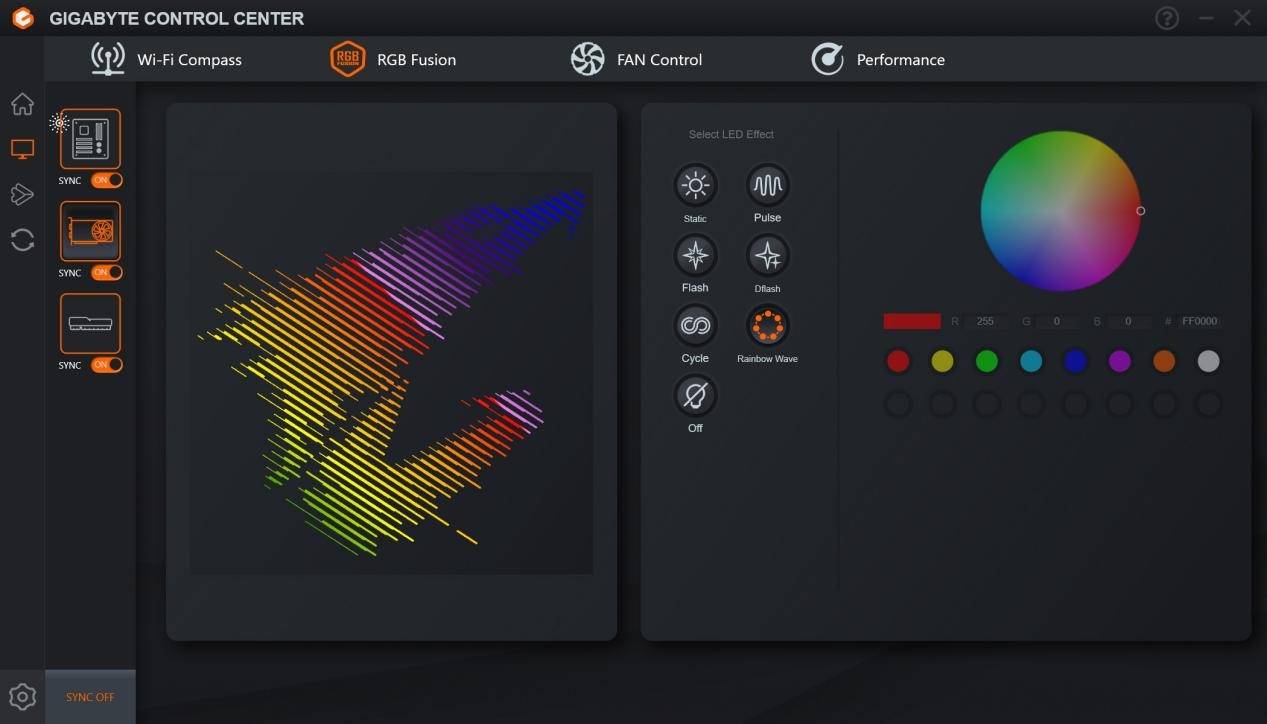1267x724 pixels.
Task: Select the cyan preset color
Action: pyautogui.click(x=1031, y=361)
